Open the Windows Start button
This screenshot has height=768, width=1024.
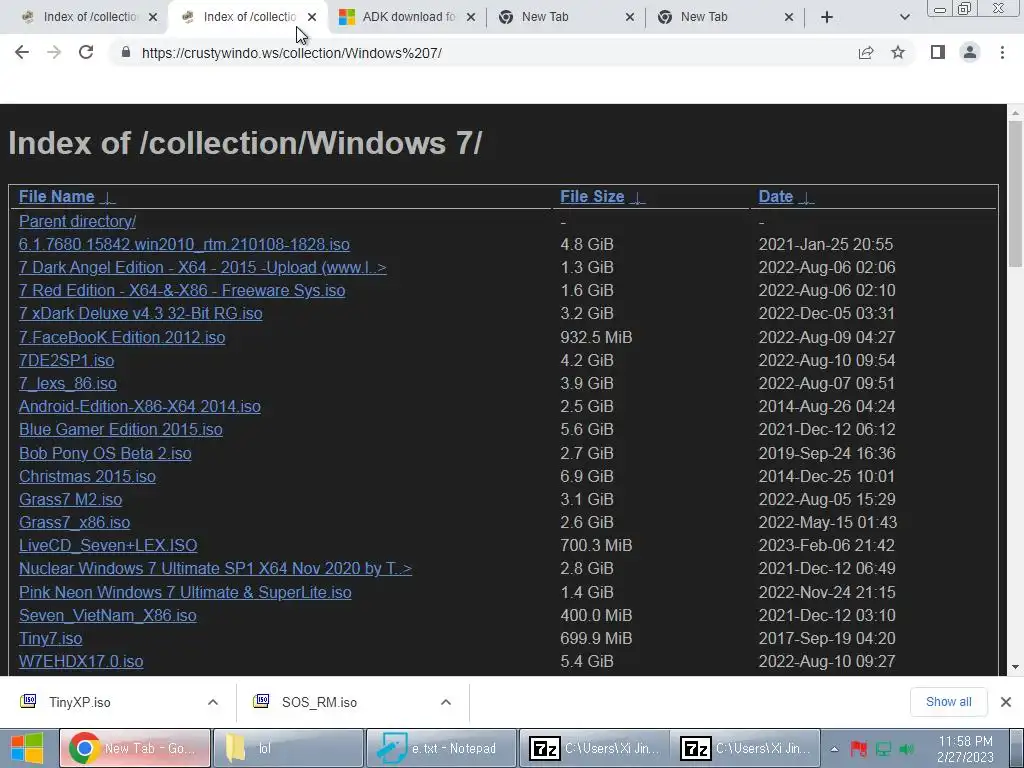[x=27, y=748]
